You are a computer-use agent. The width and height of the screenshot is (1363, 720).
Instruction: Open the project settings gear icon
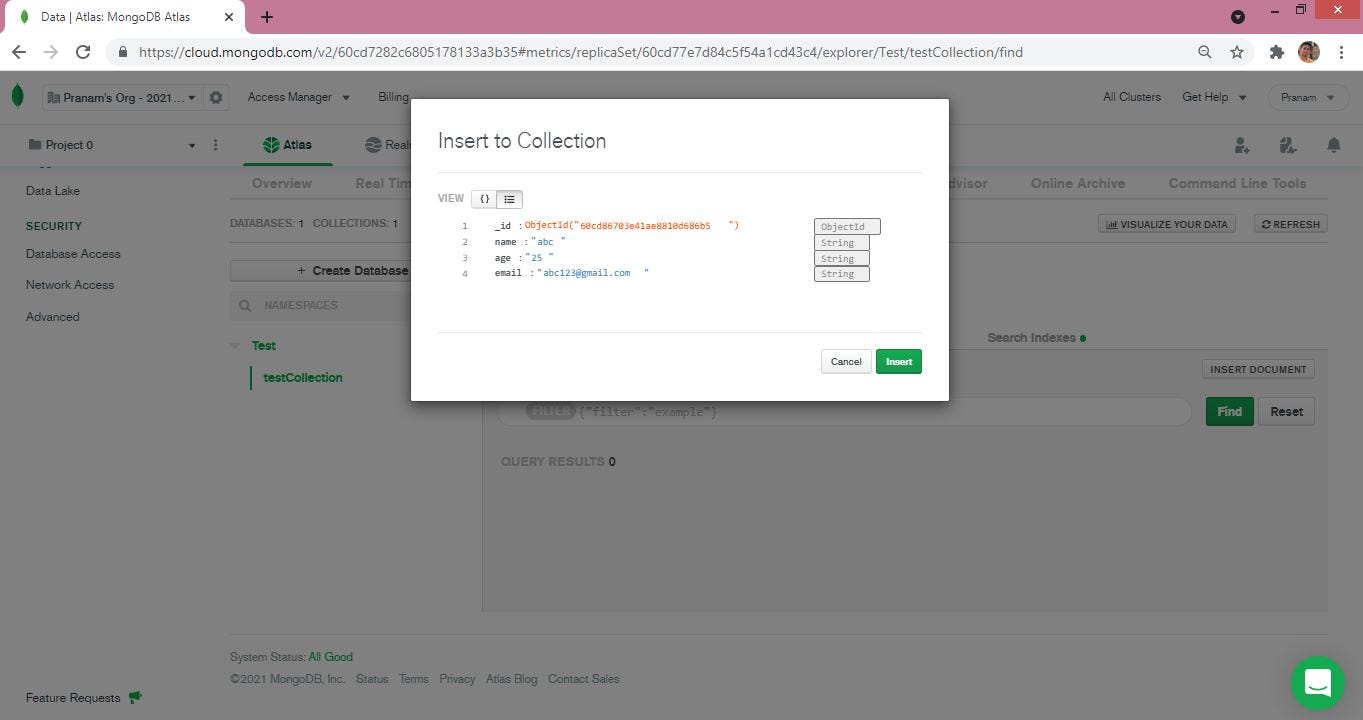[x=216, y=97]
